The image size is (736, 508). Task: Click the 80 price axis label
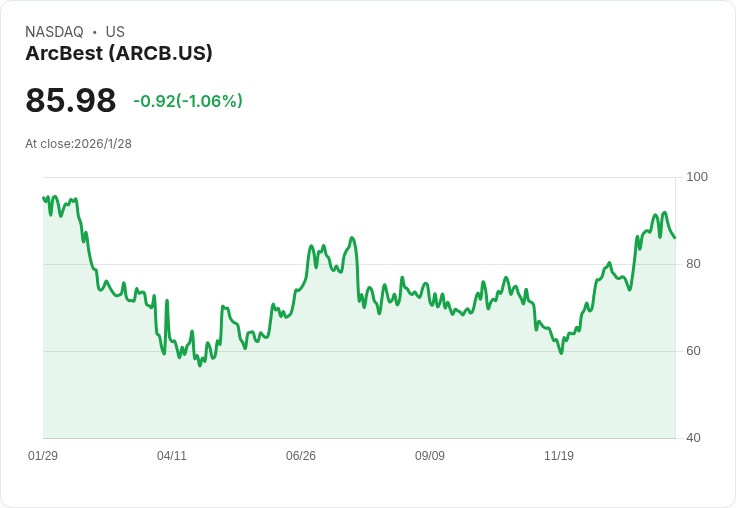click(x=693, y=264)
